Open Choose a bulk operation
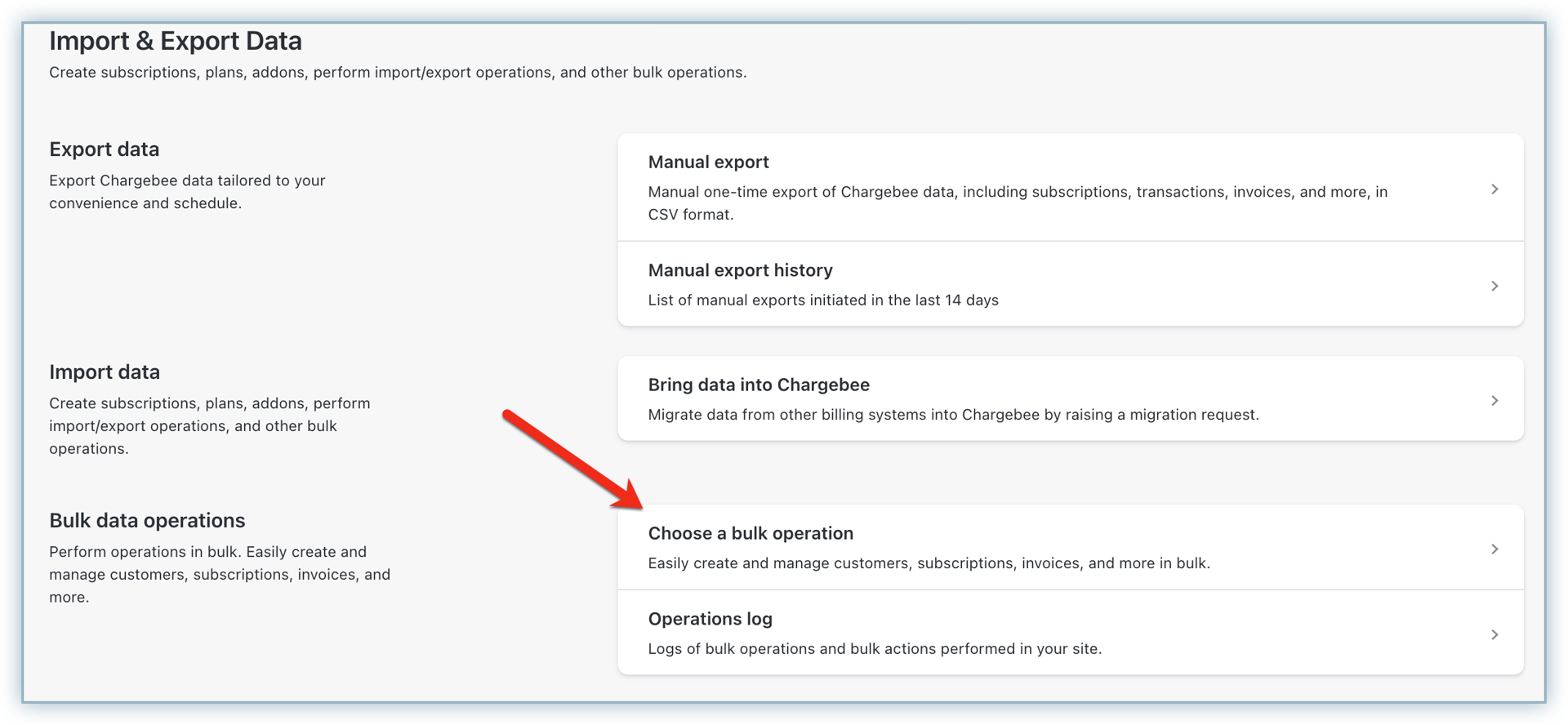1568x725 pixels. (750, 533)
